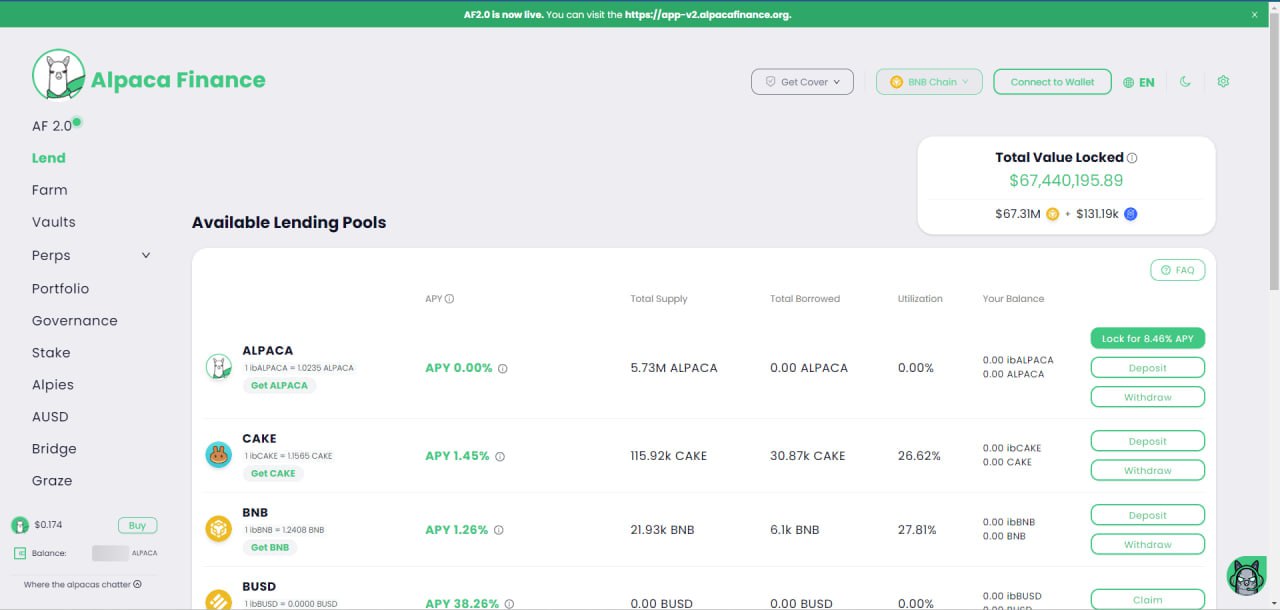
Task: Expand the Perps submenu chevron
Action: (146, 255)
